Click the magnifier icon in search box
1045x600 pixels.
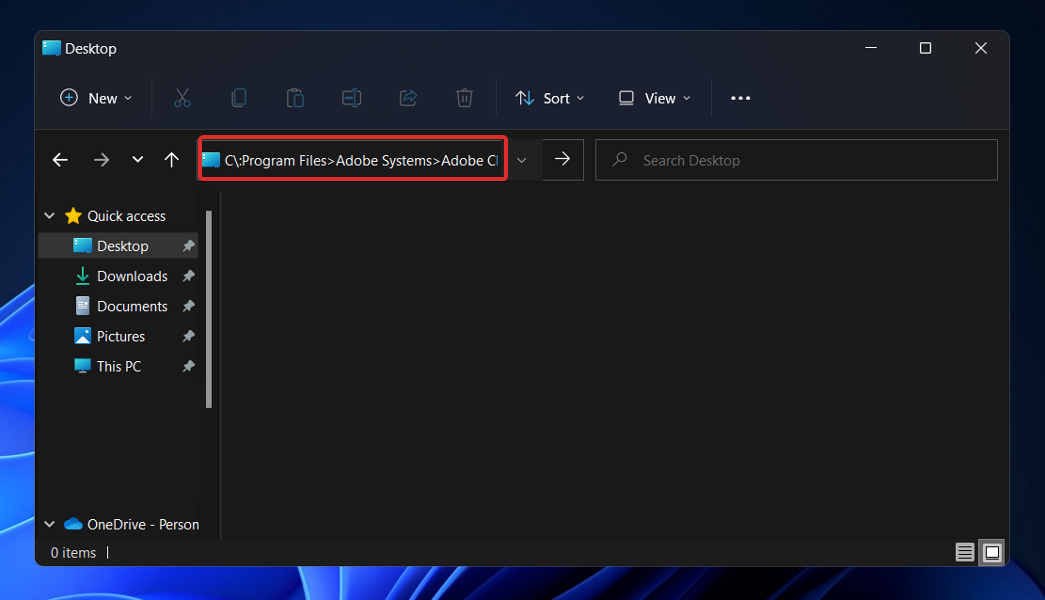pos(620,159)
